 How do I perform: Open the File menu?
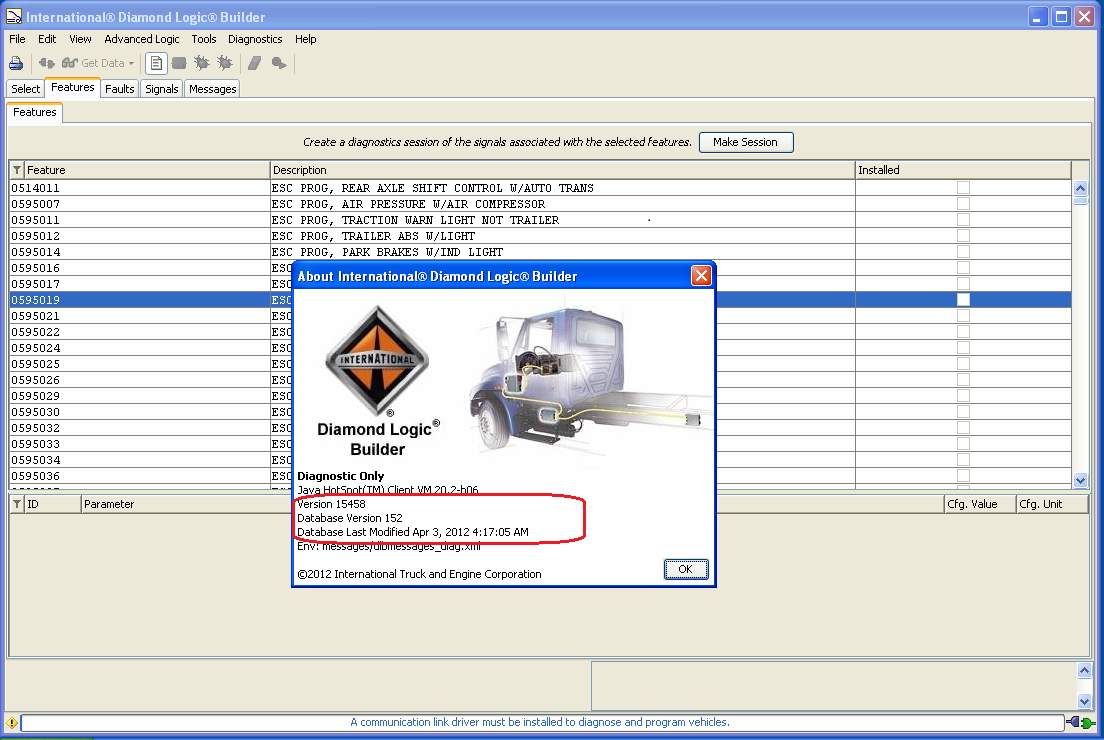pos(17,39)
